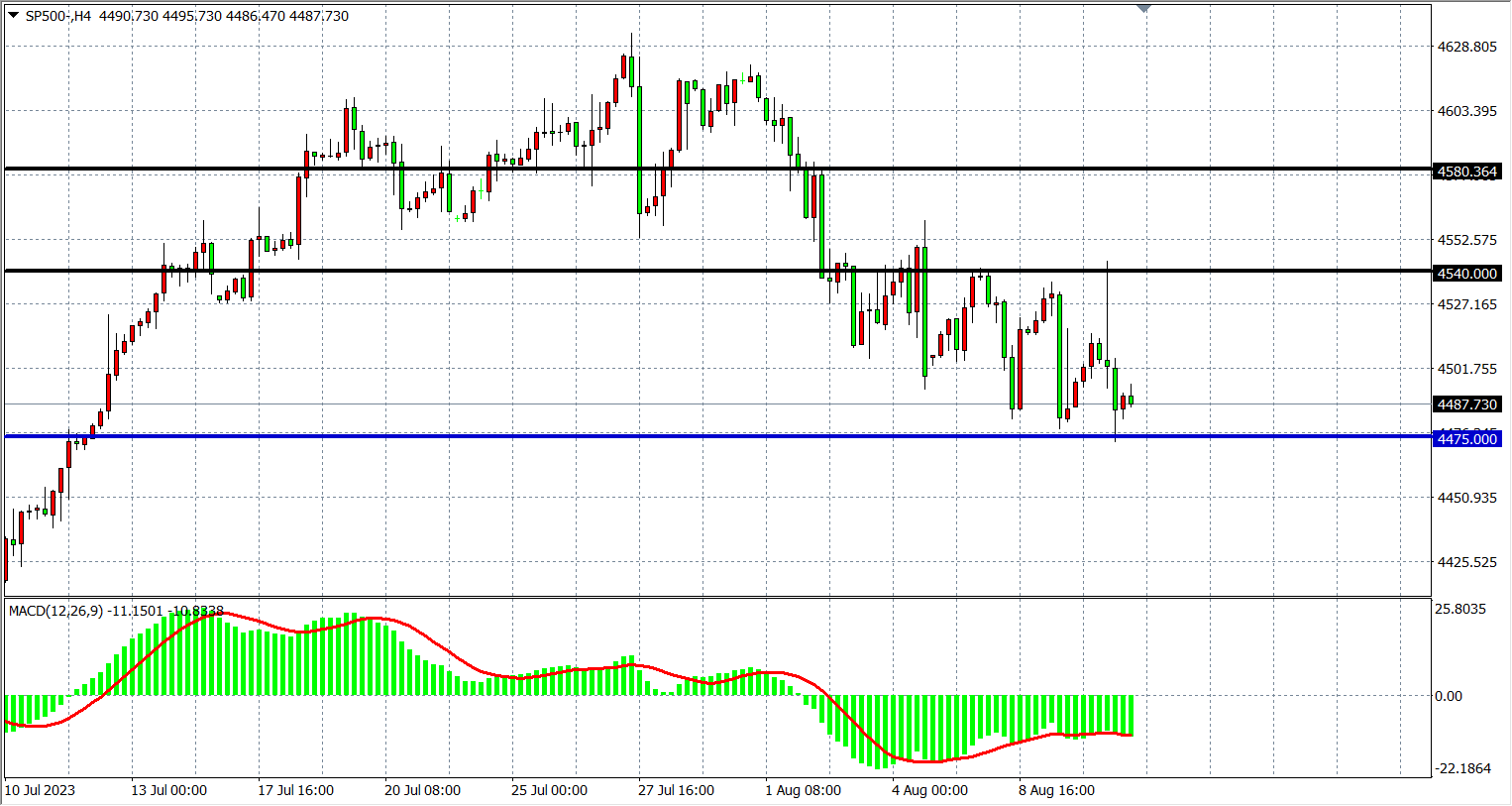Click the 10 Jul 2023 date label
This screenshot has width=1512, height=806.
tap(40, 790)
